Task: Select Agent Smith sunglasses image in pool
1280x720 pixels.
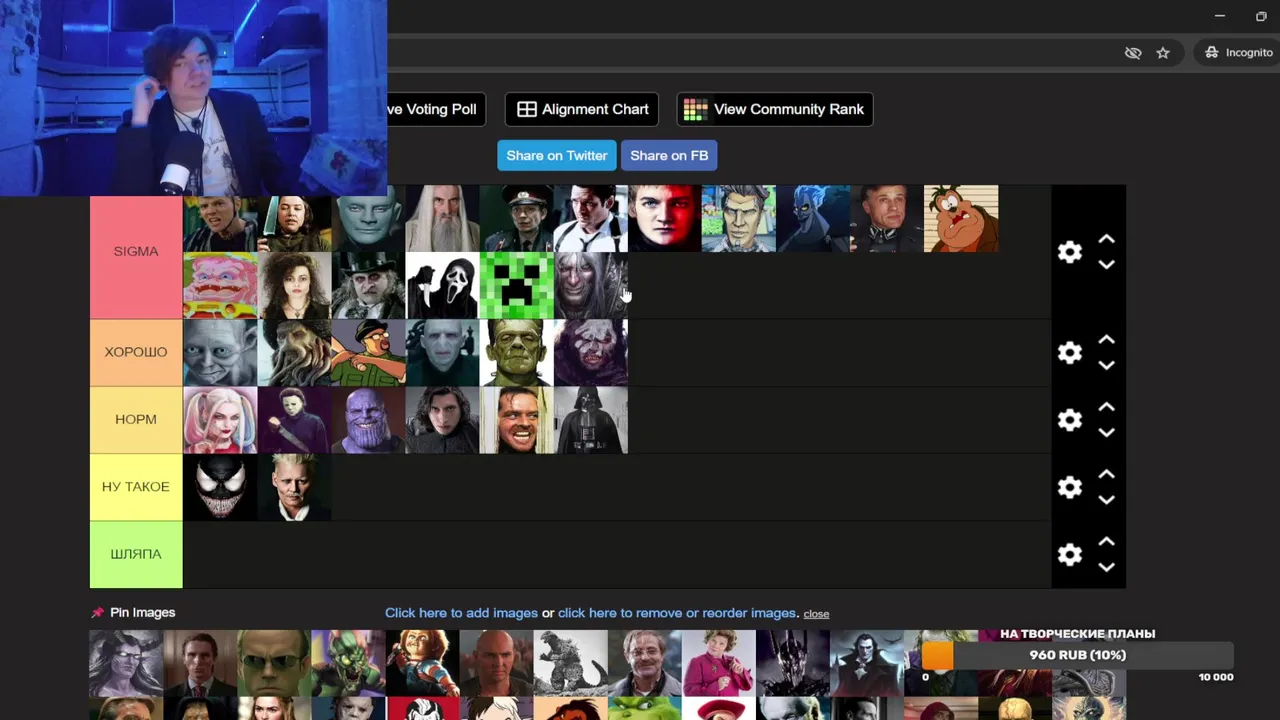Action: coord(275,663)
